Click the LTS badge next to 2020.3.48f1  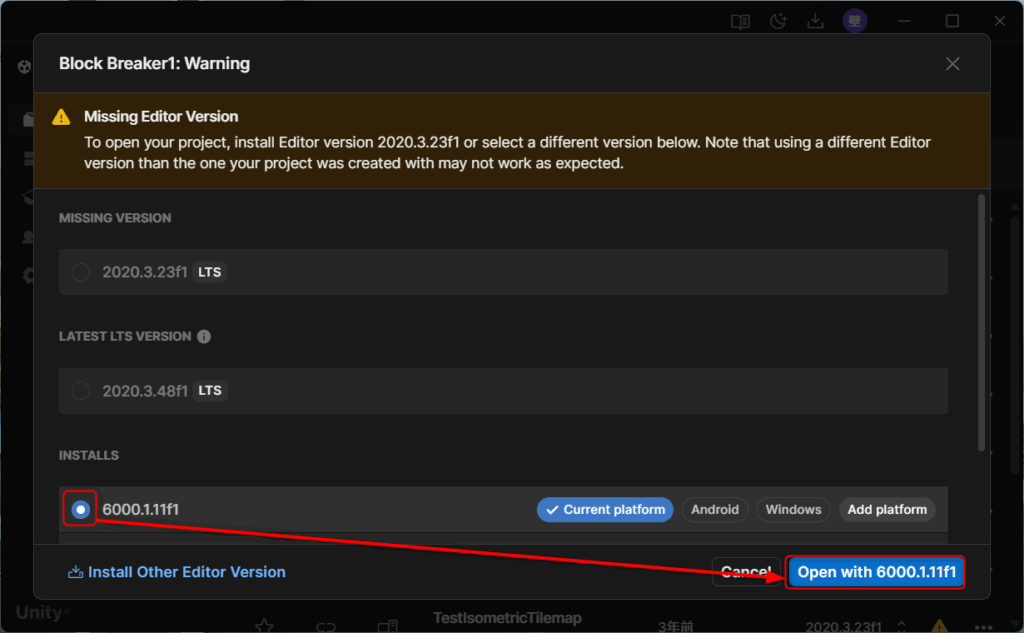tap(210, 391)
